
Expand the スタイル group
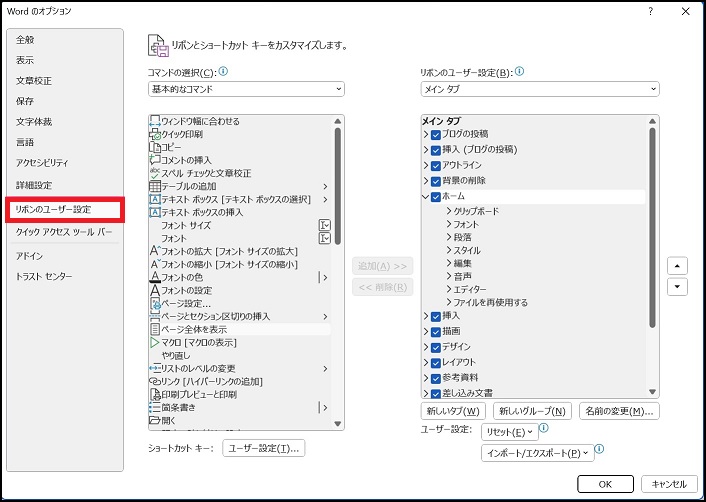click(x=449, y=250)
